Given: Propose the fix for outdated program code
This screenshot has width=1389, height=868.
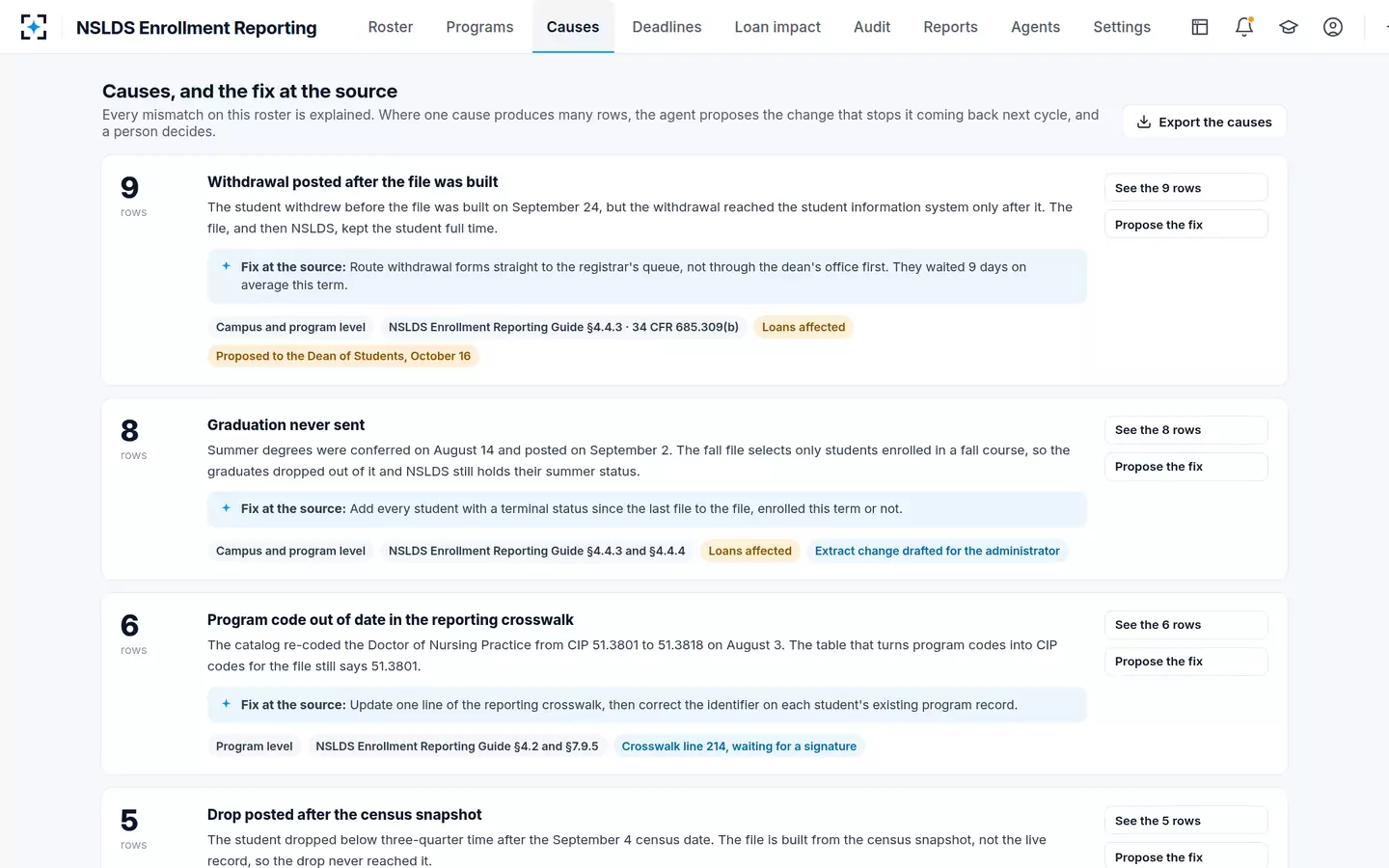Looking at the screenshot, I should click(x=1185, y=662).
